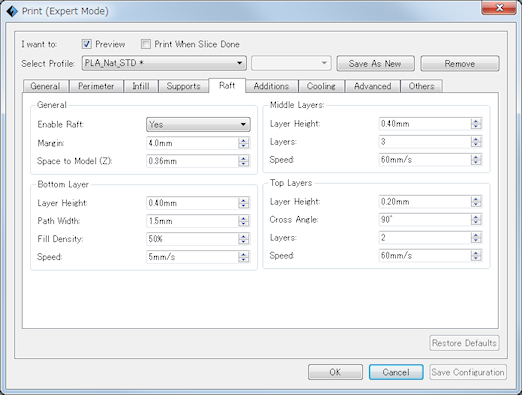
Task: Adjust Middle Layers' Layers count spinner
Action: pos(476,142)
